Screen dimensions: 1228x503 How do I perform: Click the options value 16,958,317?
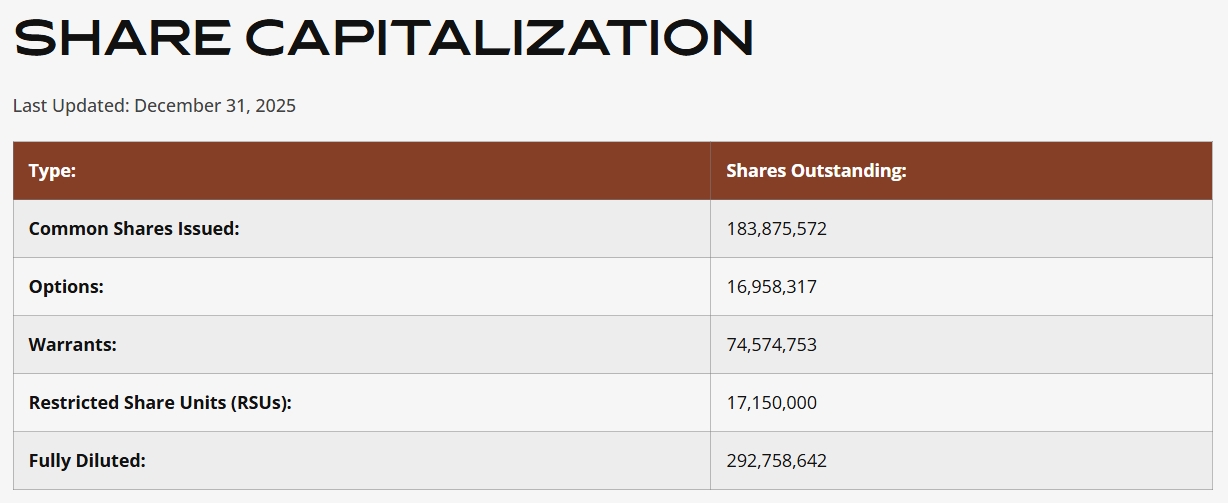coord(771,287)
